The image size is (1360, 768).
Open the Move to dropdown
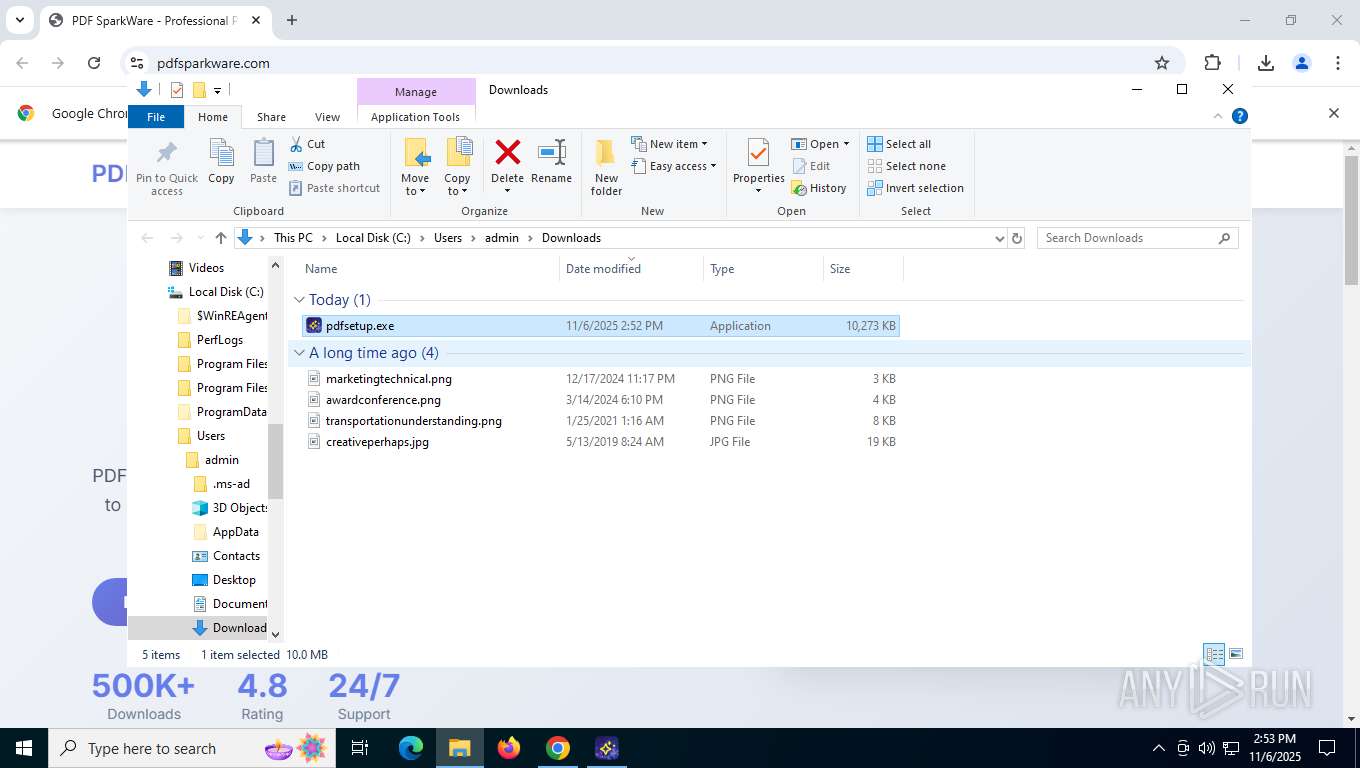(415, 167)
